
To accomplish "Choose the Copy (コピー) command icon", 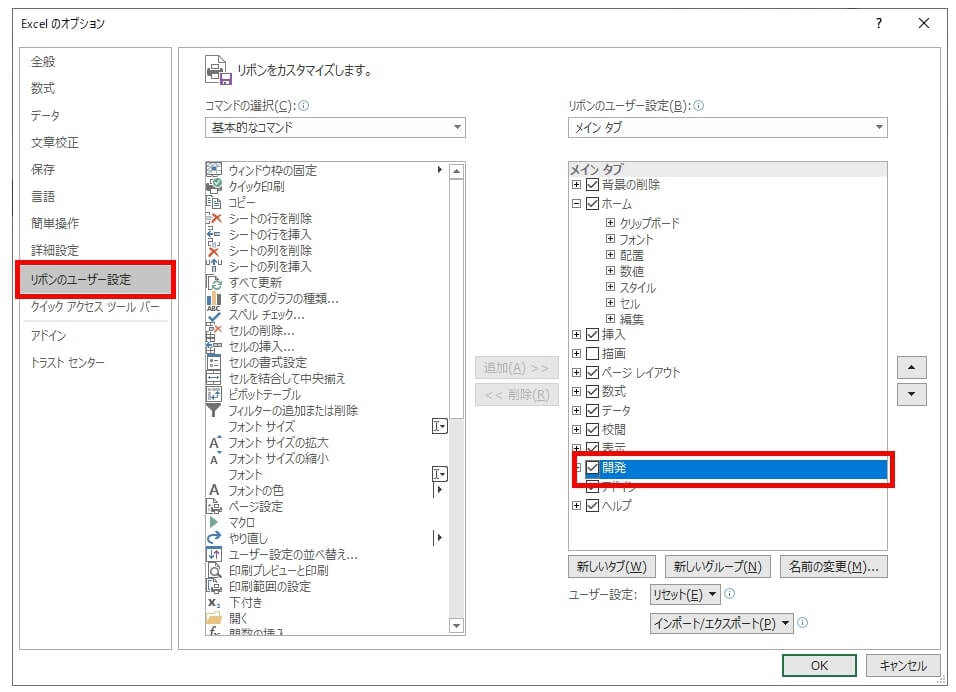I will 213,202.
